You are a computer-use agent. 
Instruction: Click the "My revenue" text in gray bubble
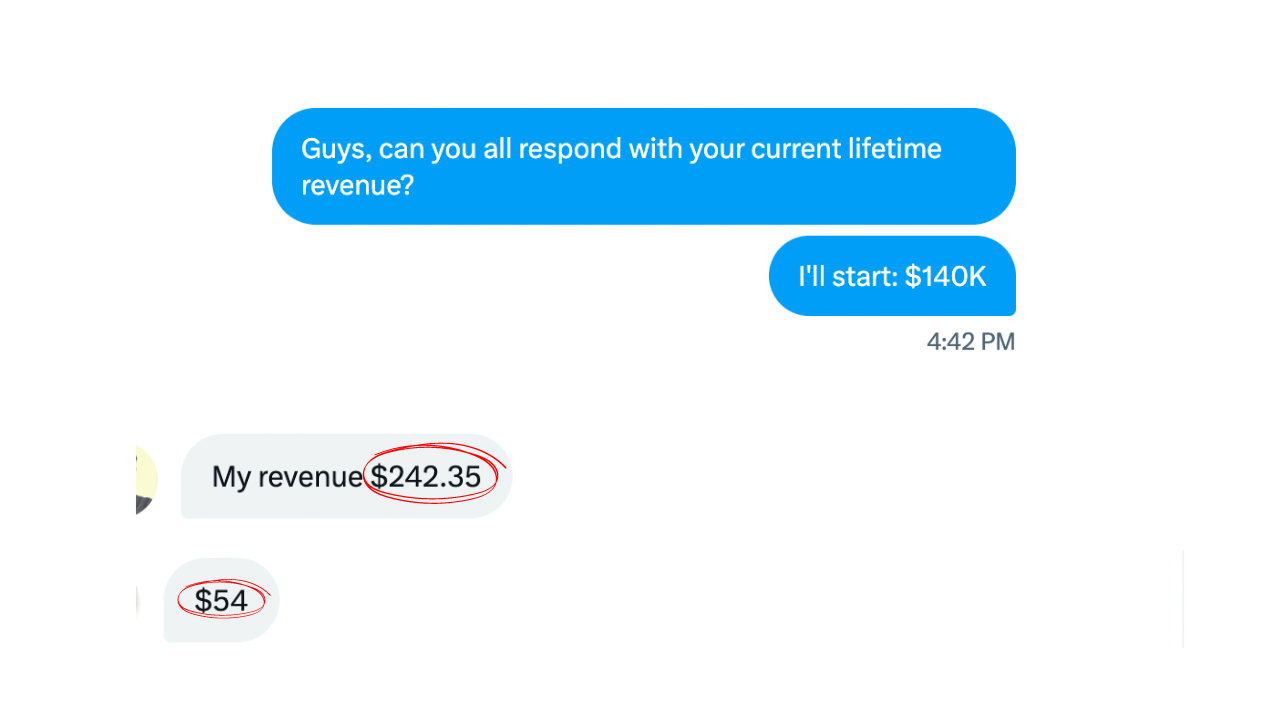coord(287,477)
